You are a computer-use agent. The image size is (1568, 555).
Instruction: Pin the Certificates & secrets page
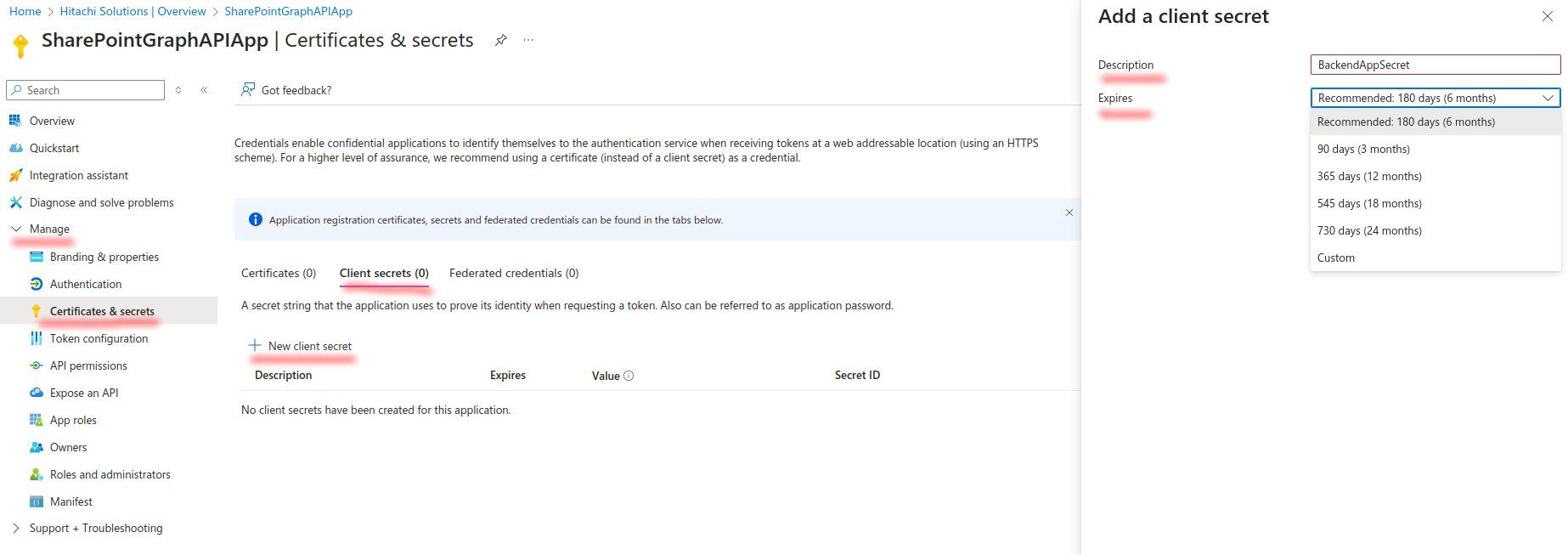point(501,40)
